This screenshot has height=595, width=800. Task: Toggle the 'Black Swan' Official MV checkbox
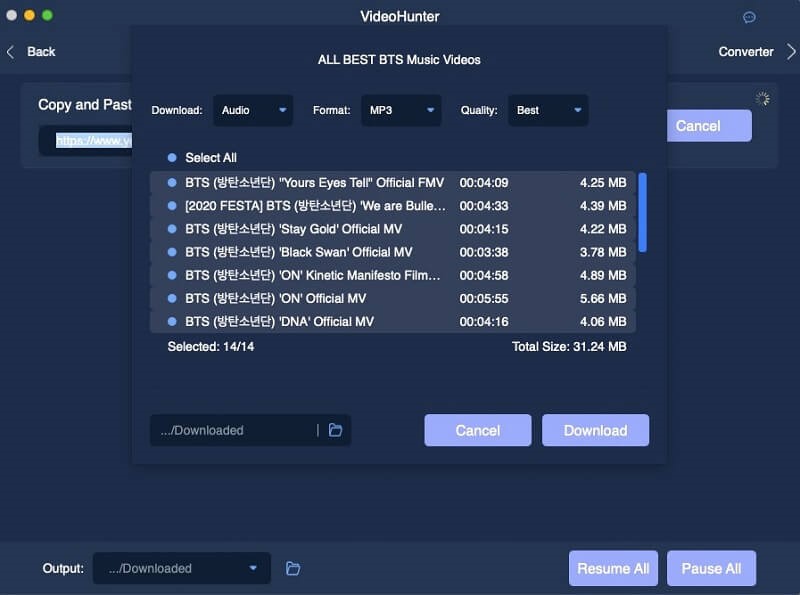172,252
